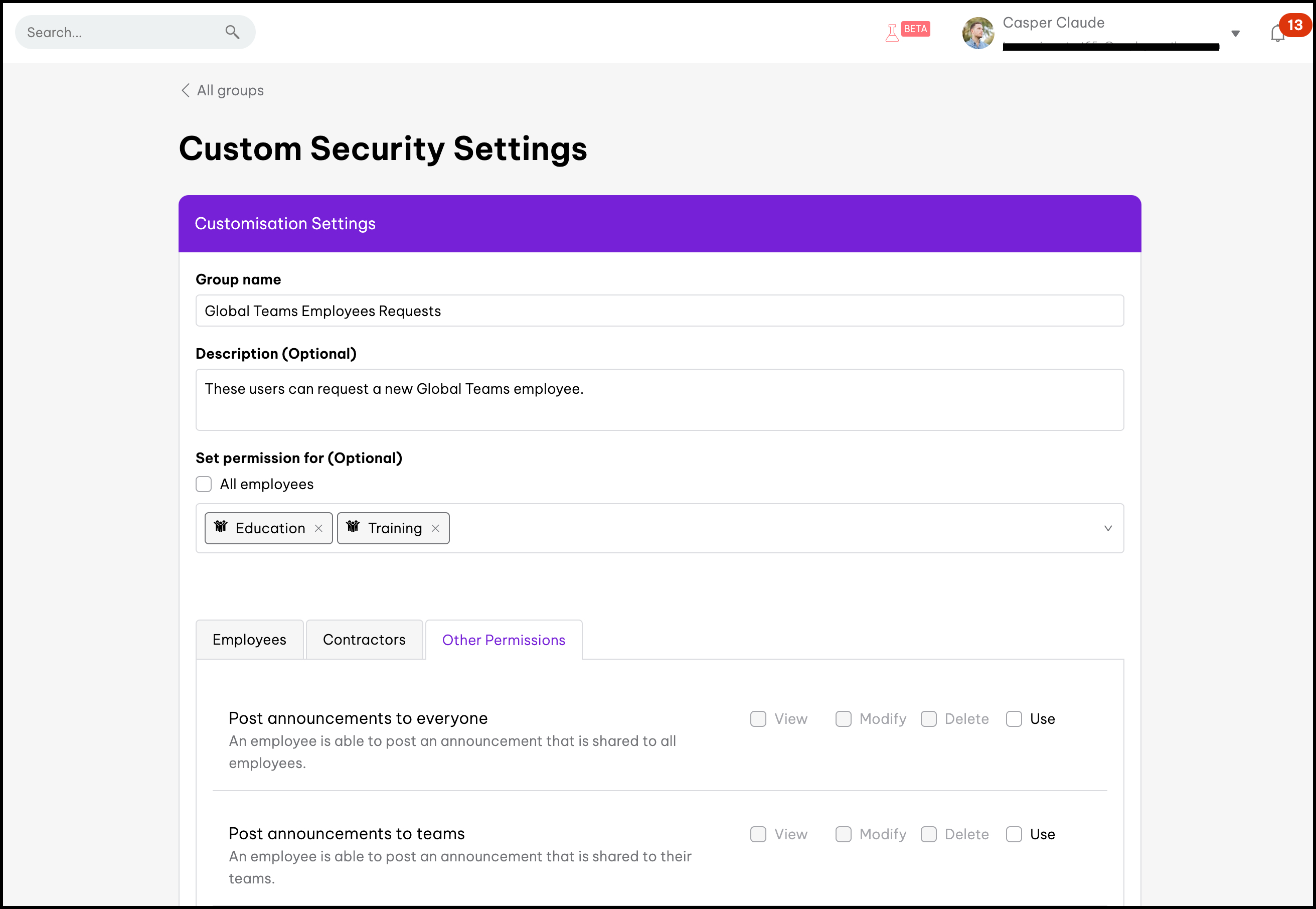
Task: Open the beta lab flask icon
Action: 892,33
